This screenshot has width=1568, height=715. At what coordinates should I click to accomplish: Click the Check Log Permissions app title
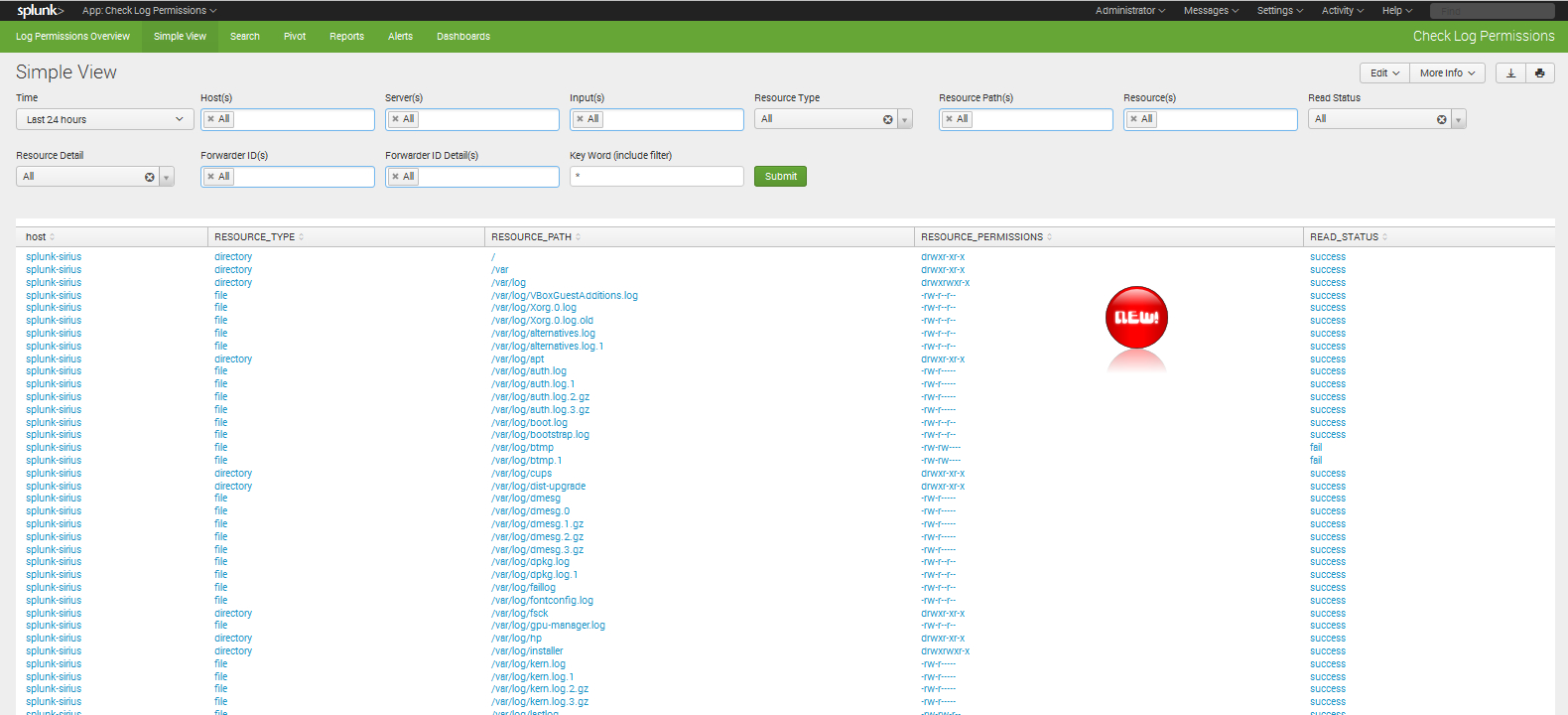pos(1484,36)
